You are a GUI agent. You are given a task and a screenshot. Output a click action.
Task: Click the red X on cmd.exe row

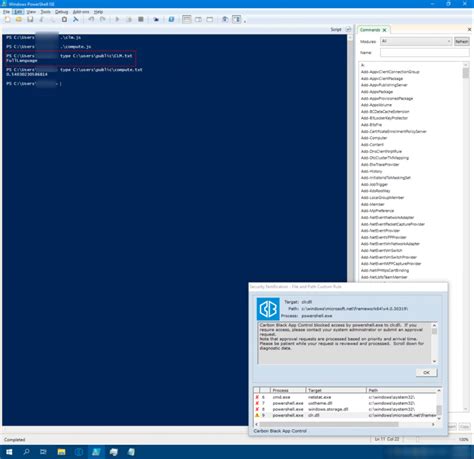(257, 397)
